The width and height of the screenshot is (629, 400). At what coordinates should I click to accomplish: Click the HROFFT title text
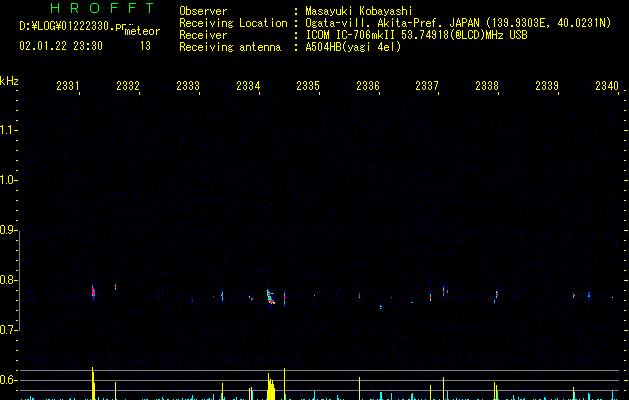(102, 8)
